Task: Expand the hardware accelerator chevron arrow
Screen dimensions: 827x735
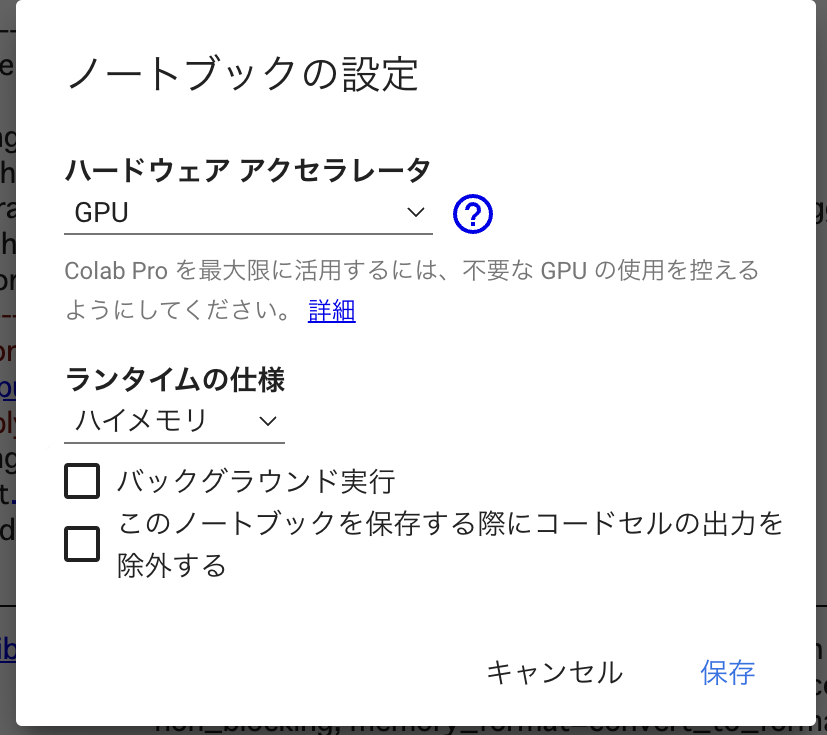Action: [x=416, y=212]
